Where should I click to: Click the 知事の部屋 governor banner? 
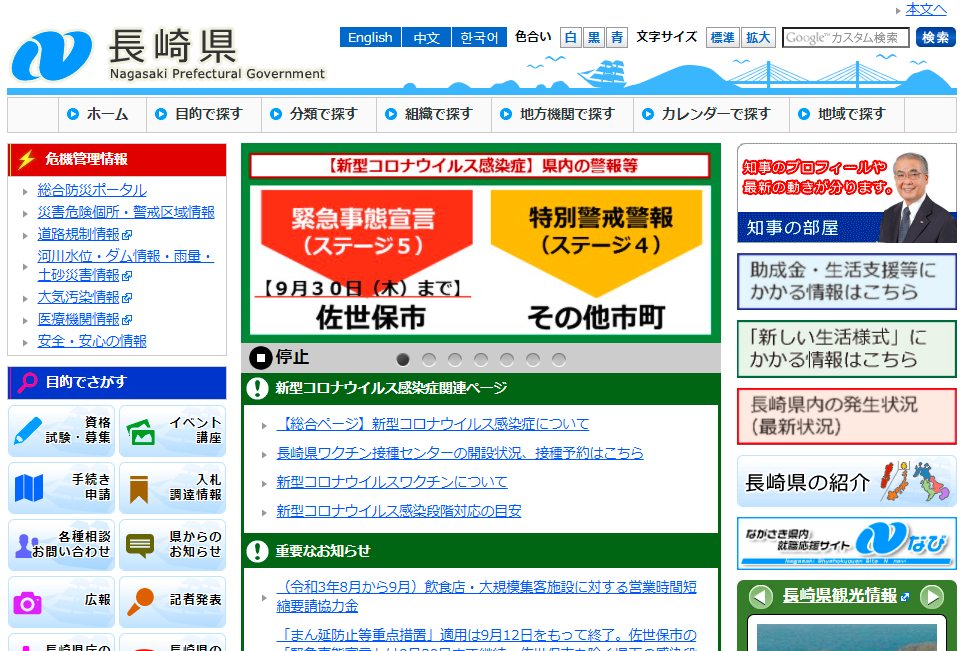[x=846, y=193]
